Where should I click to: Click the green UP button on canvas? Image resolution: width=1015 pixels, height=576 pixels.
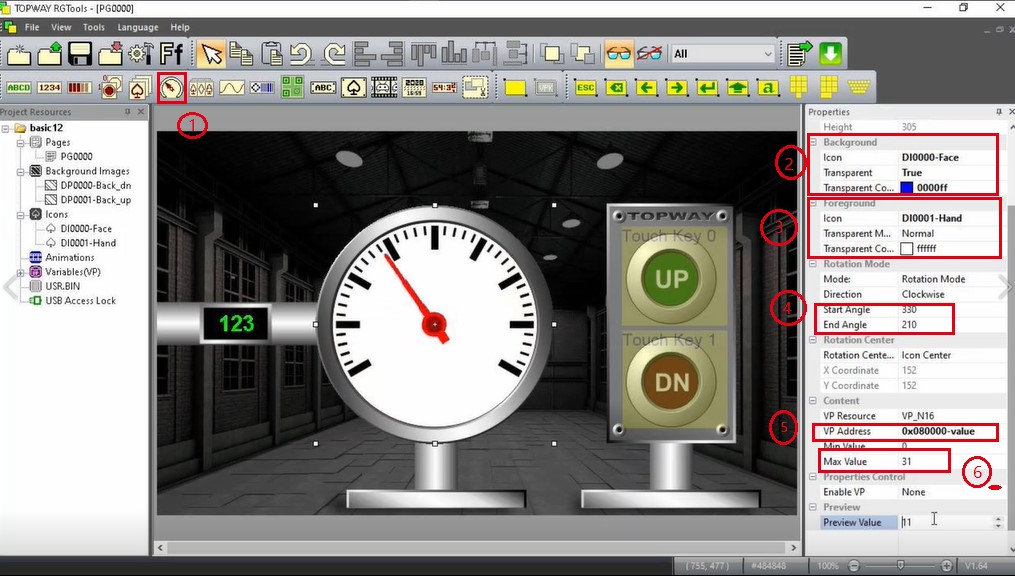point(671,278)
